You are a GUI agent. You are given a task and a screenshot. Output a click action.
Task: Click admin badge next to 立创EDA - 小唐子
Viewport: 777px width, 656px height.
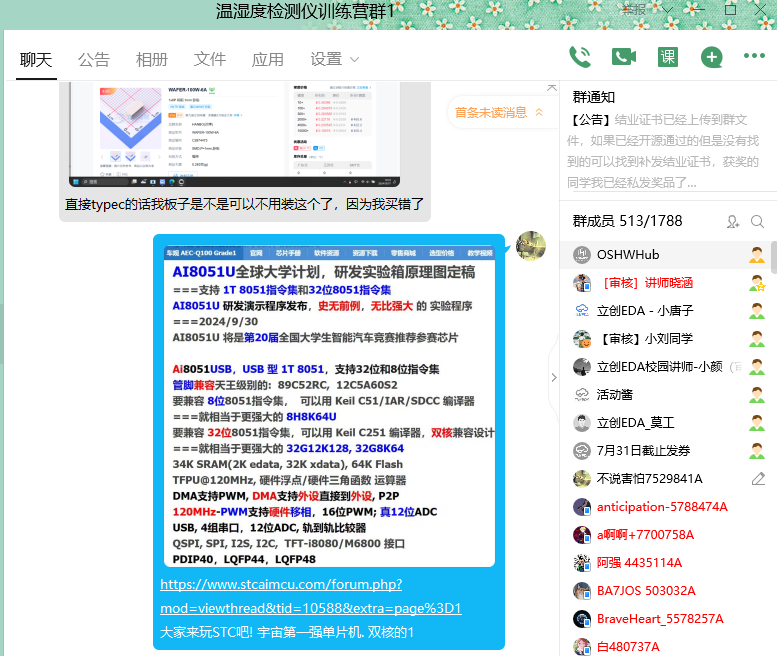click(x=757, y=311)
